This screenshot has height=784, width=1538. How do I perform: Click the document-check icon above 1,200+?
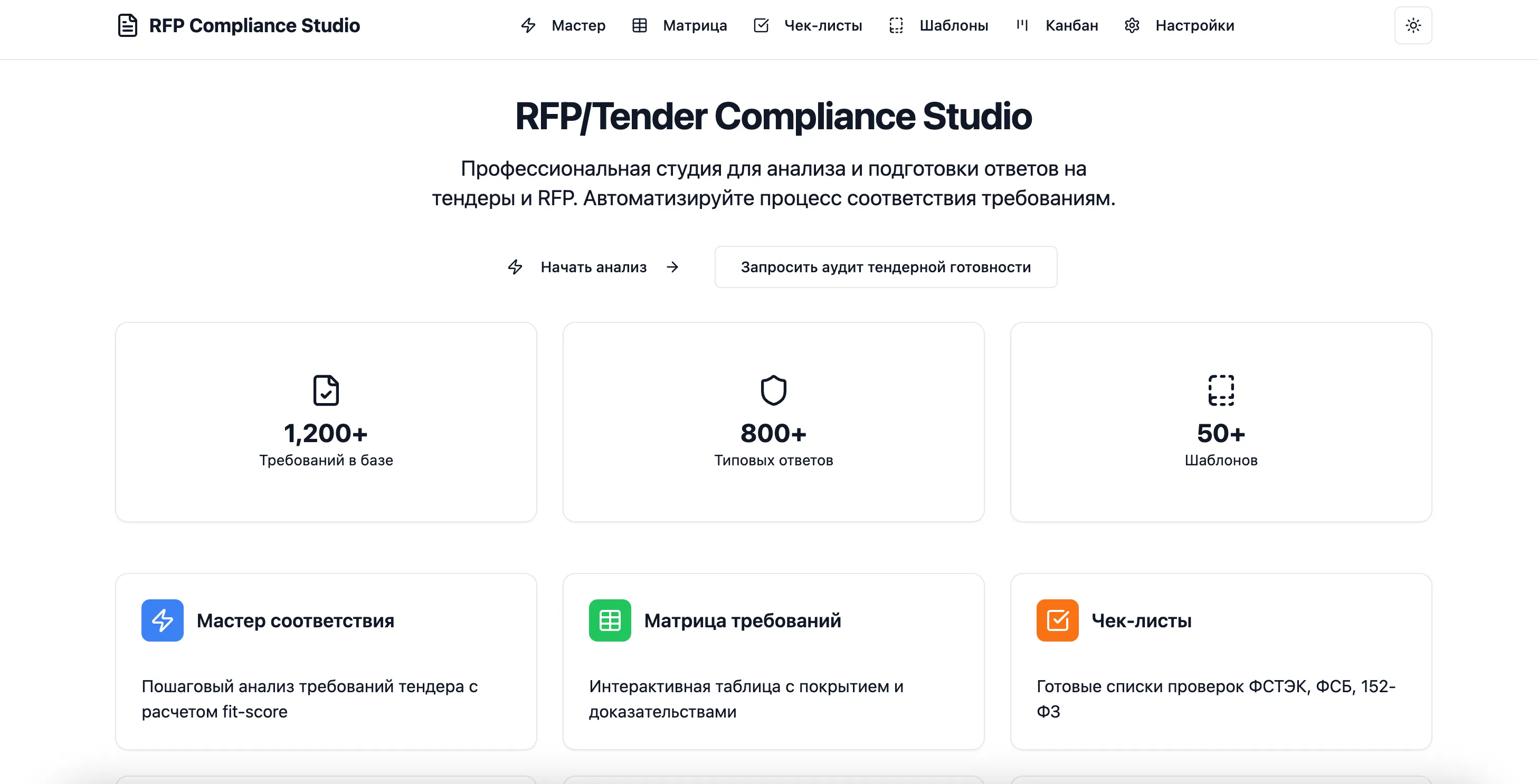point(326,391)
